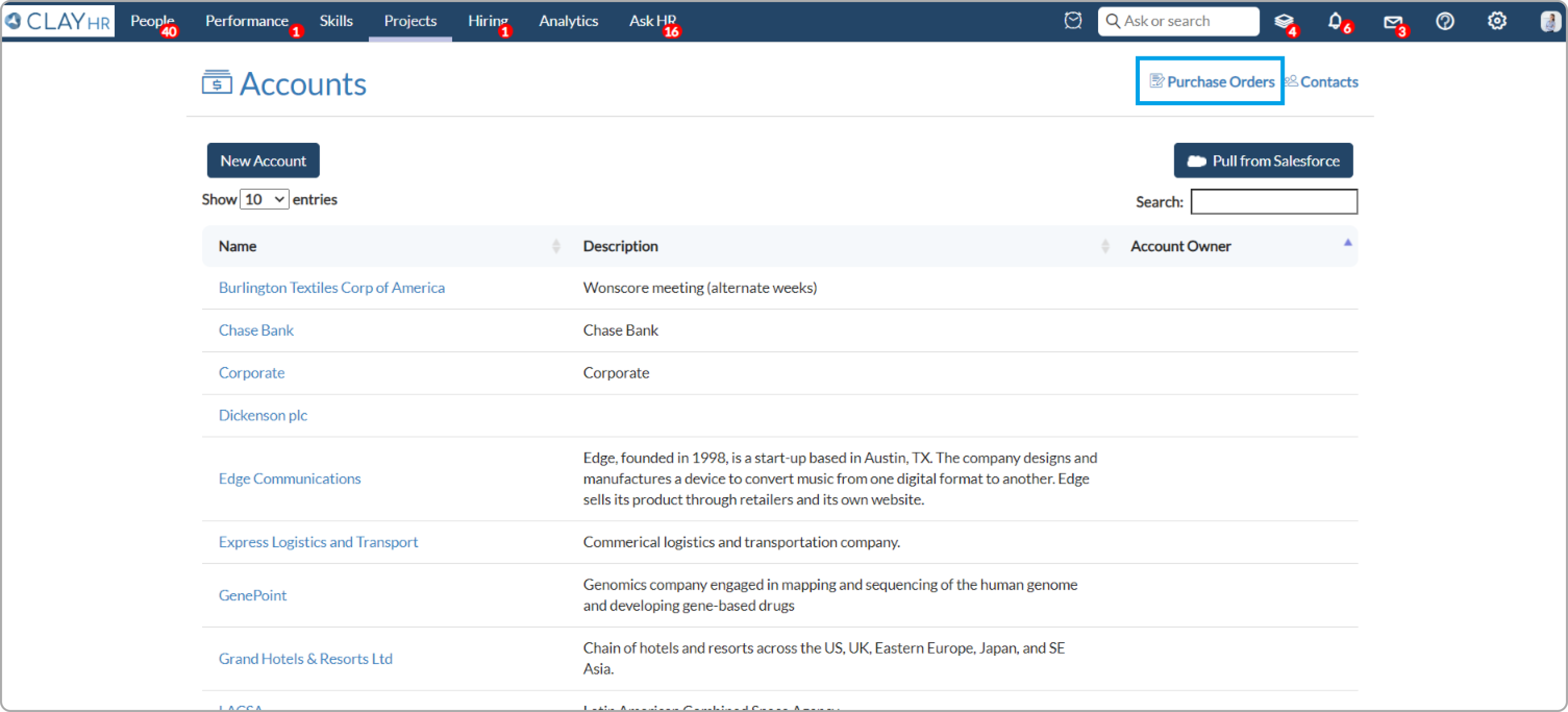
Task: Click the Edge founded in 1998 description
Action: point(840,479)
